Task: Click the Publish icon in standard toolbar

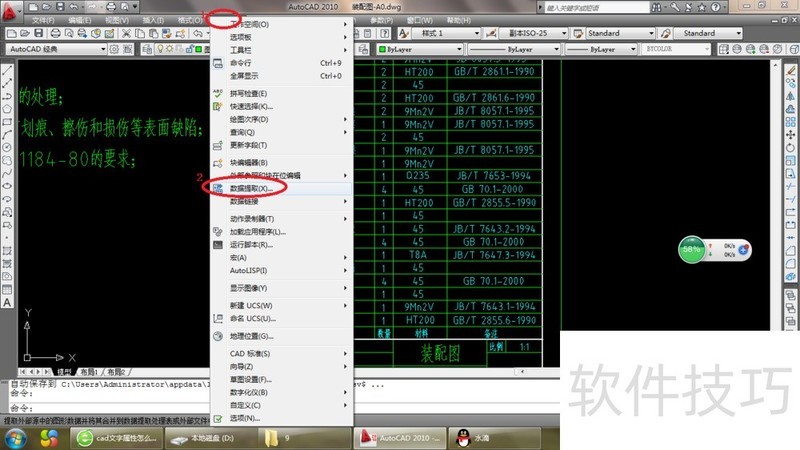Action: pos(82,34)
